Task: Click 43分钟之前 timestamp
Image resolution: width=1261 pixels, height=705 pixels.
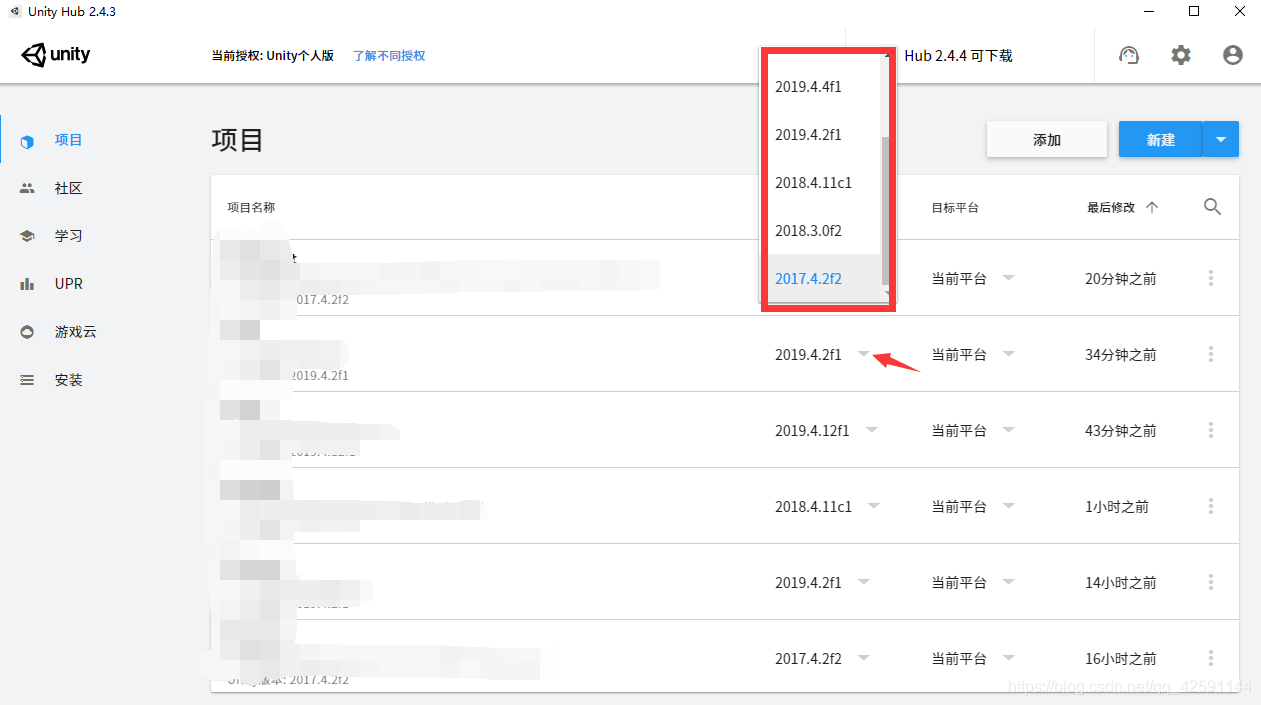Action: tap(1120, 431)
